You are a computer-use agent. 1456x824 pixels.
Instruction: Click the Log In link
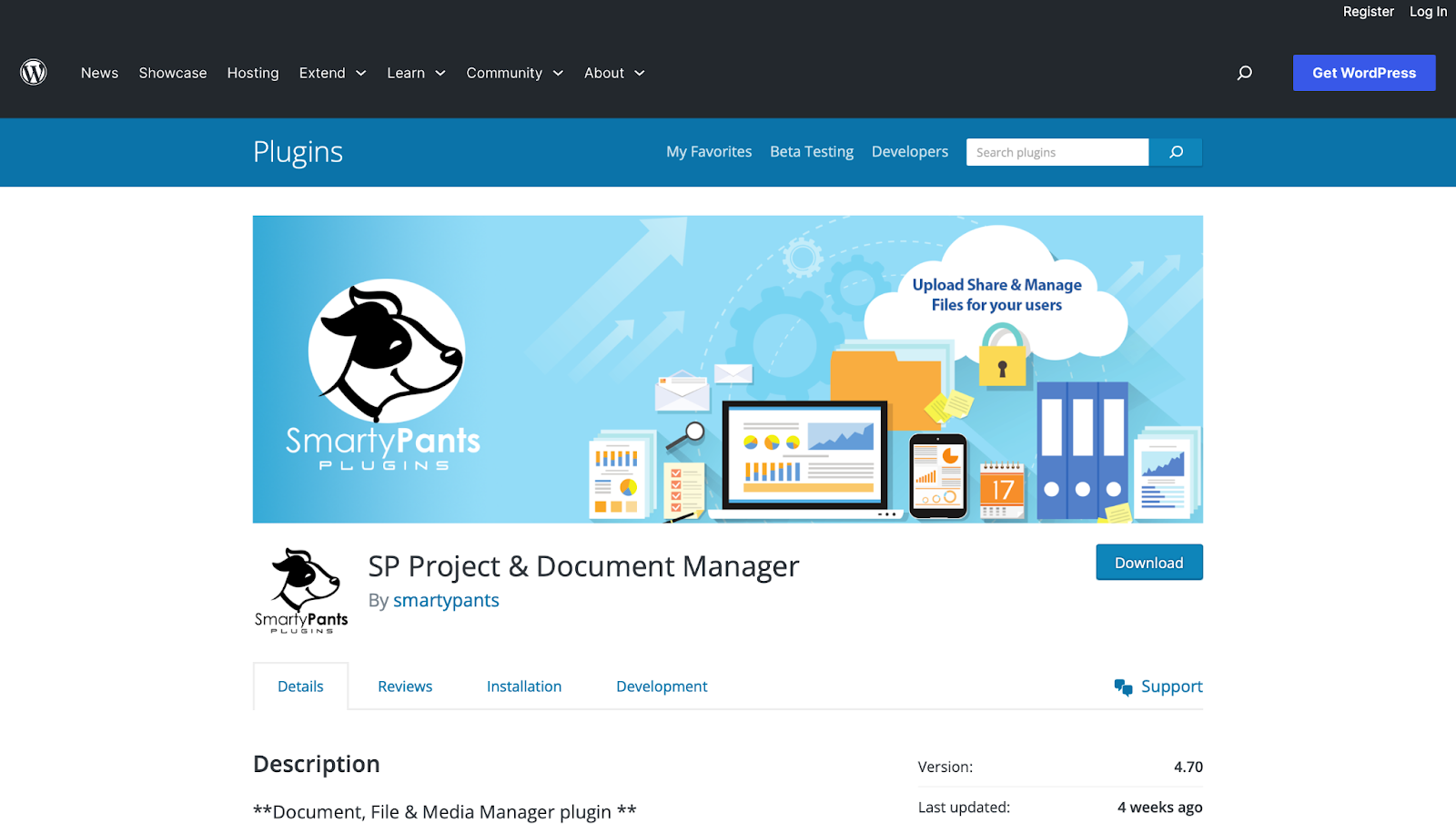click(1428, 12)
